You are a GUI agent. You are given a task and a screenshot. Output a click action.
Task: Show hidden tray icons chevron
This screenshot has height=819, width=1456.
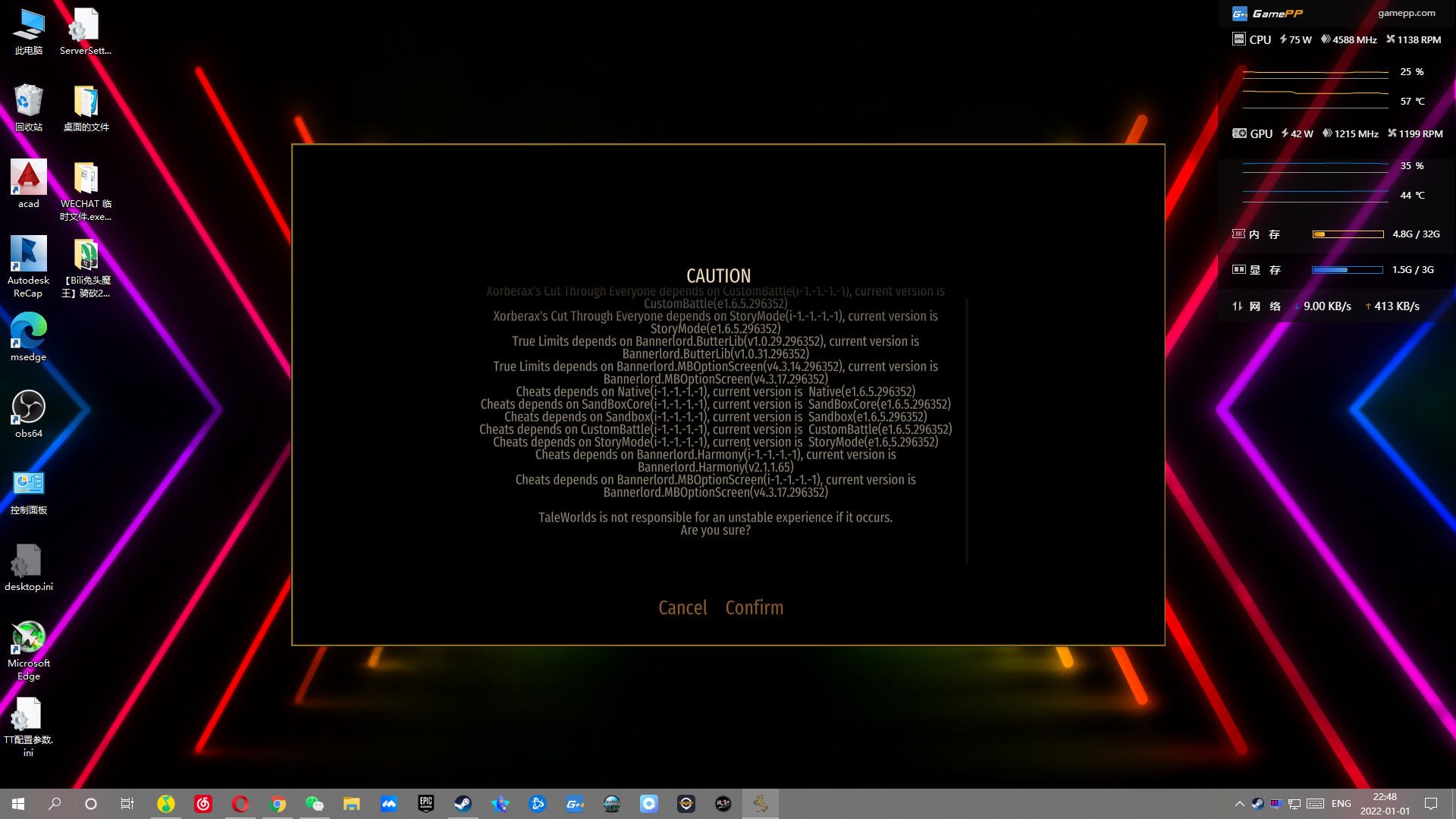coord(1239,804)
